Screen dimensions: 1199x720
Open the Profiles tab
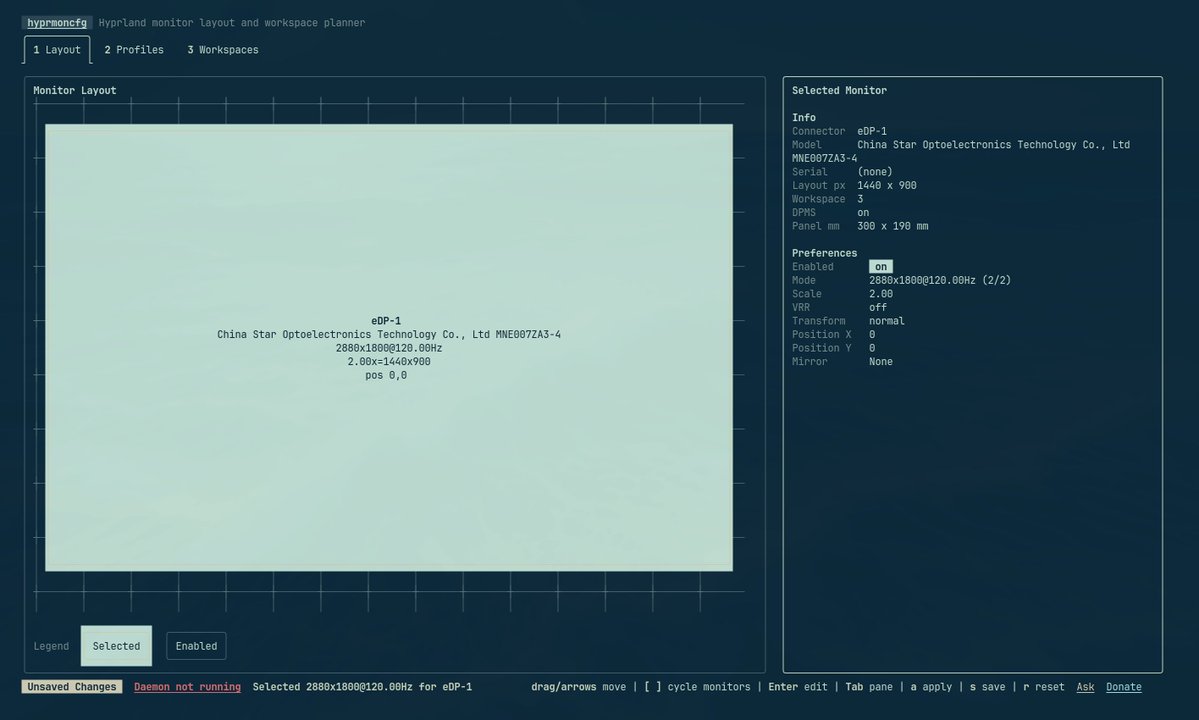(134, 50)
